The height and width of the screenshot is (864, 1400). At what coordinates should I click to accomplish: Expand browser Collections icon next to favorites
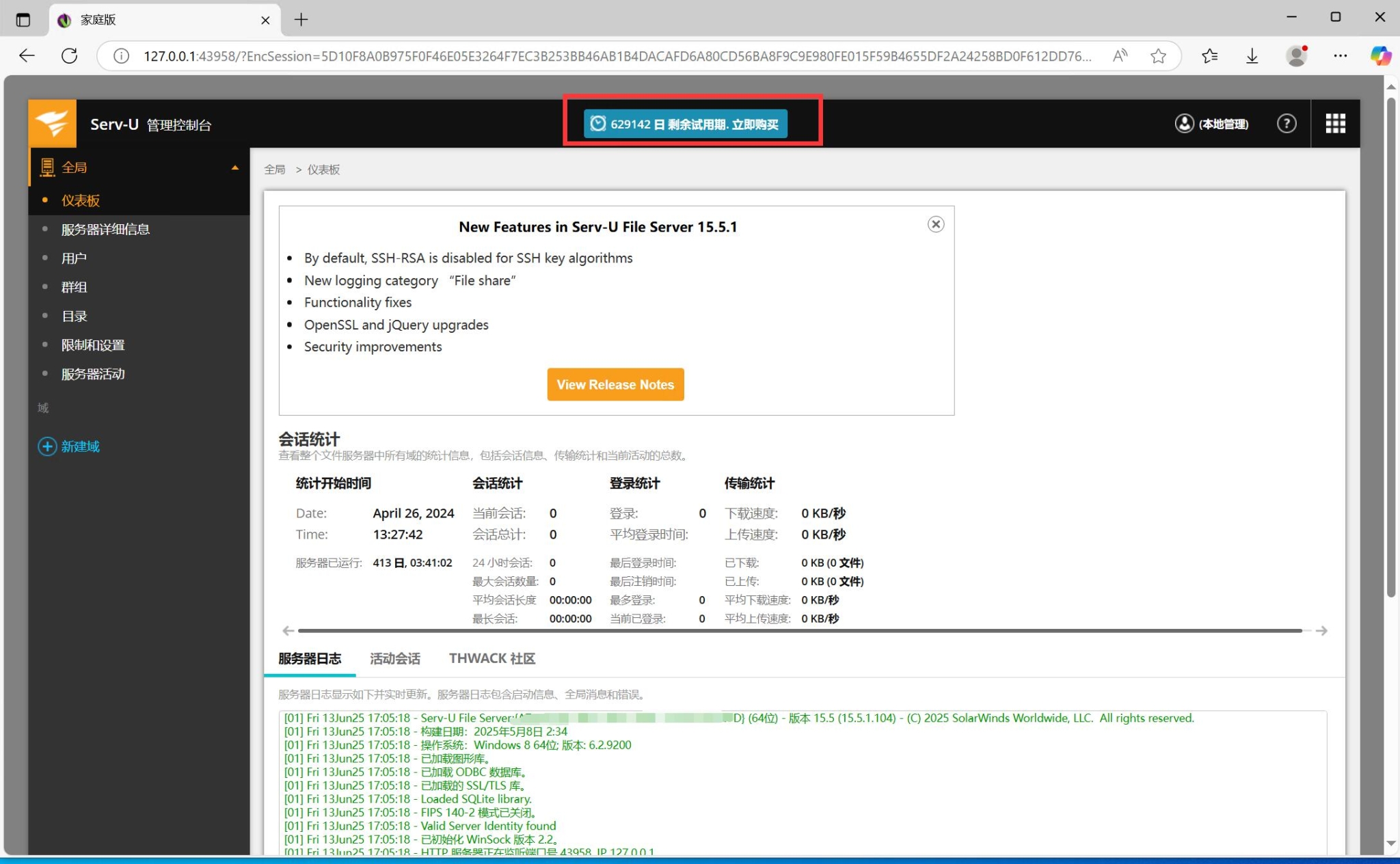coord(1210,55)
